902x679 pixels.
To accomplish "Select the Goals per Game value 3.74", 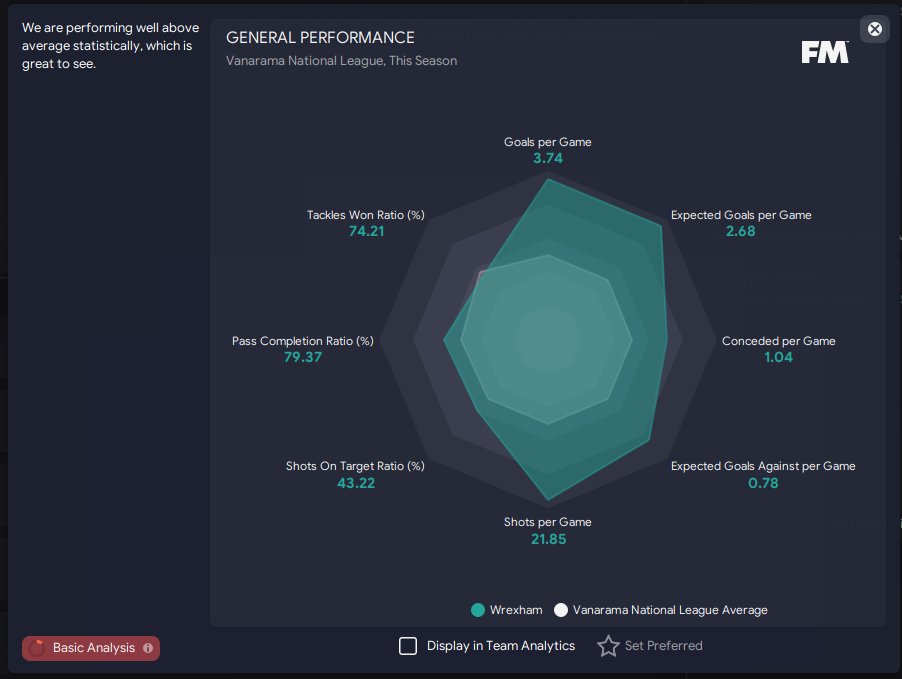I will coord(548,158).
